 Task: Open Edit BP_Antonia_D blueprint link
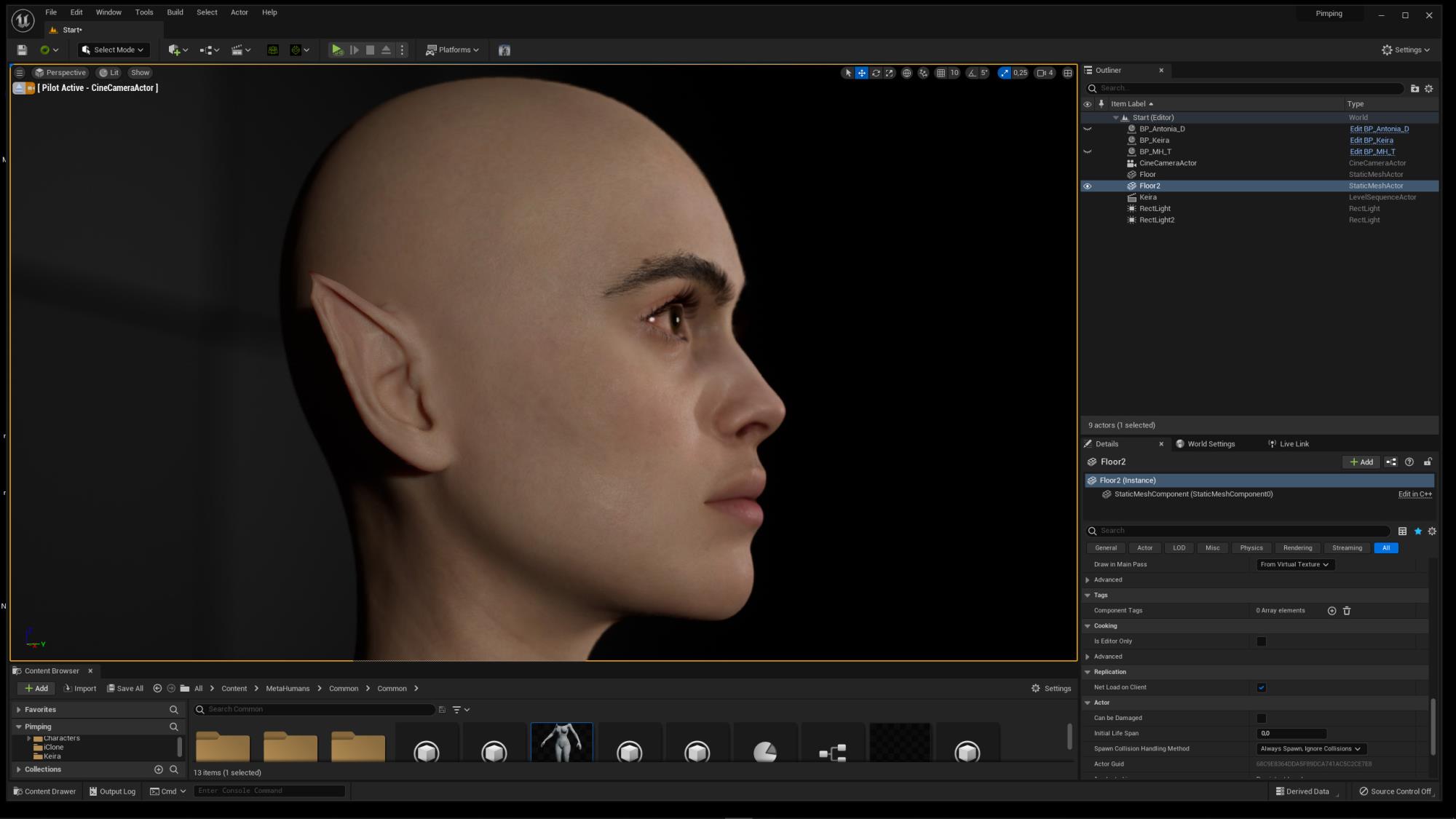(x=1380, y=129)
